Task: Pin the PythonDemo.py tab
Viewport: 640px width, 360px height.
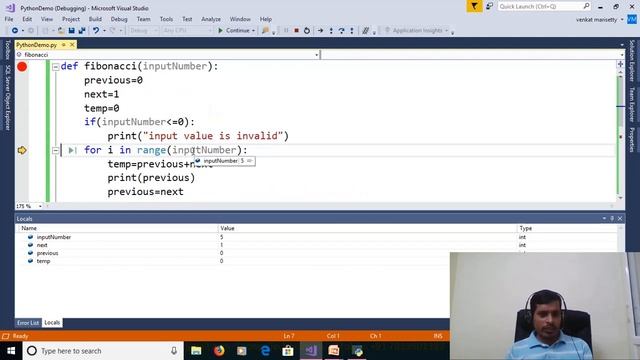Action: [x=64, y=44]
